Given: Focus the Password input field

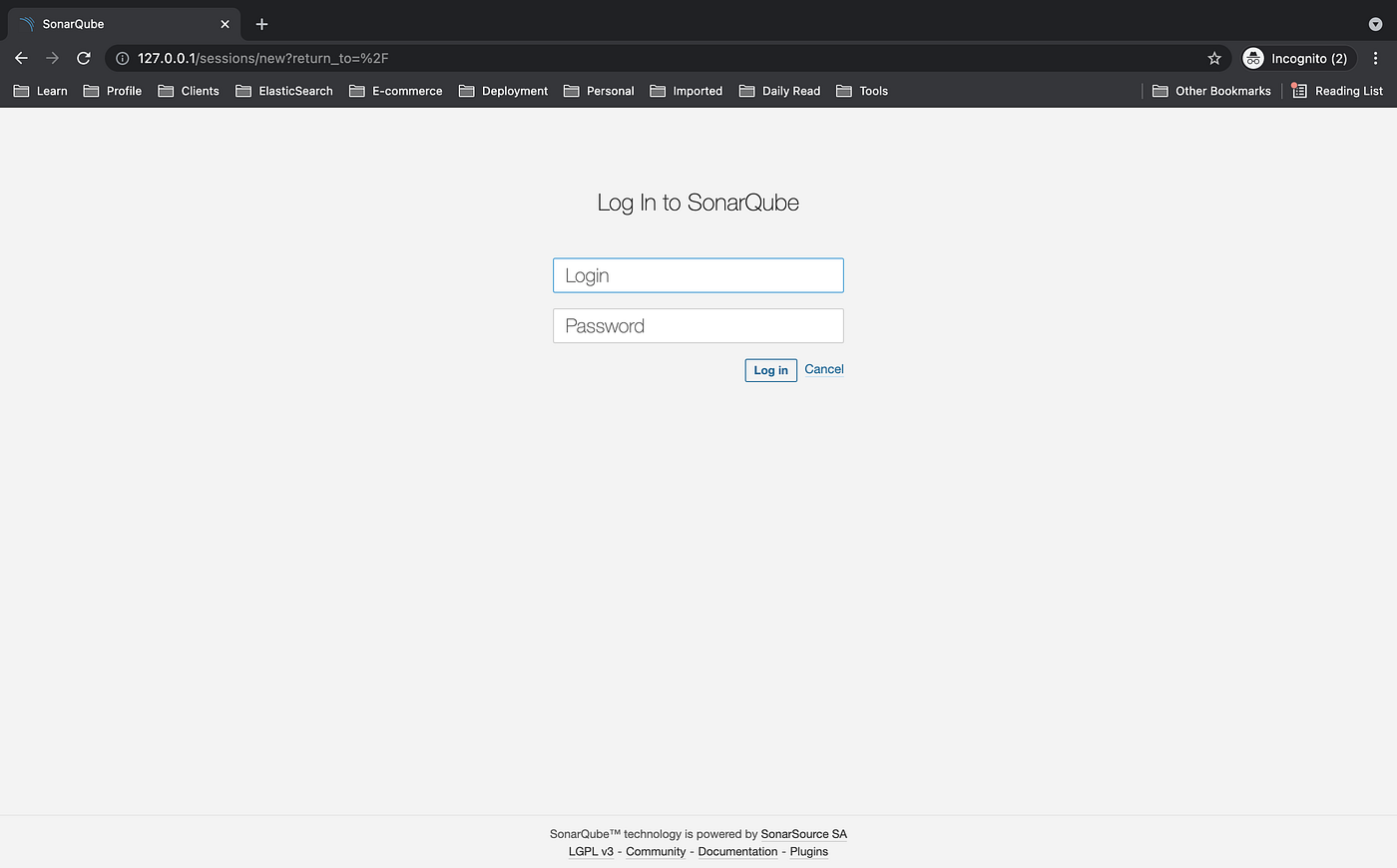Looking at the screenshot, I should [698, 326].
